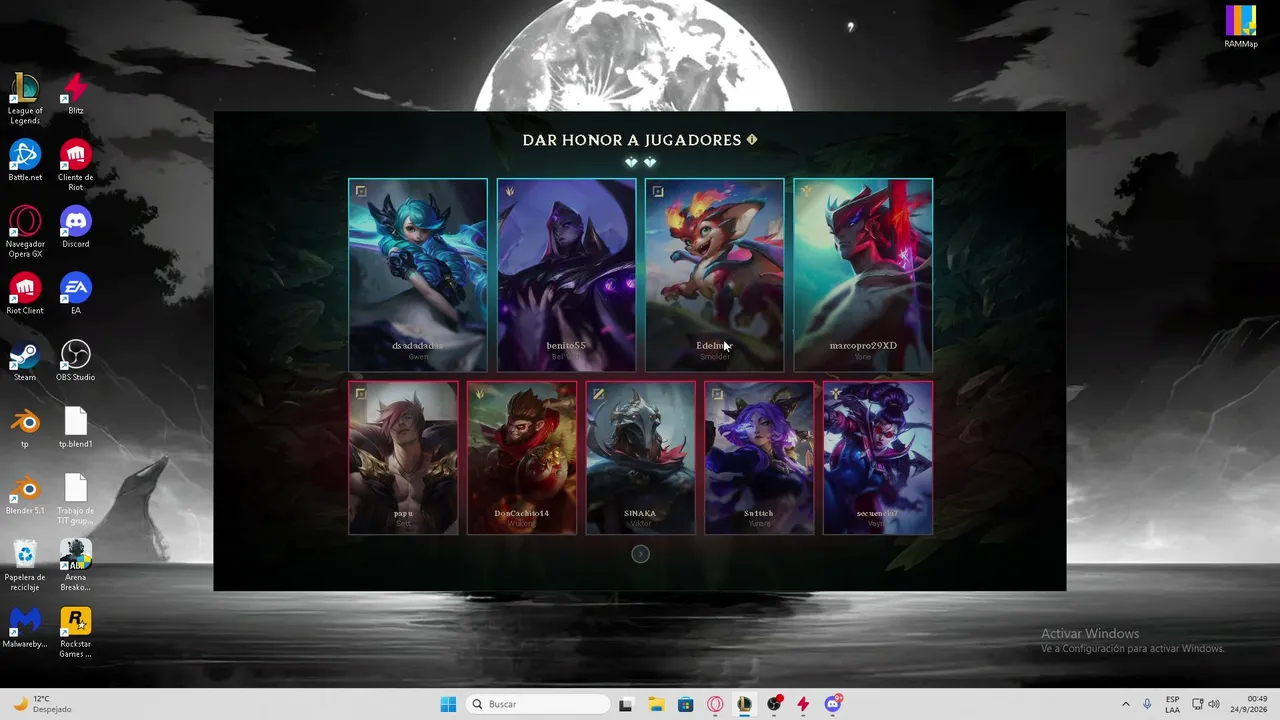This screenshot has height=720, width=1280.
Task: Open File Explorer from the taskbar
Action: pos(656,704)
